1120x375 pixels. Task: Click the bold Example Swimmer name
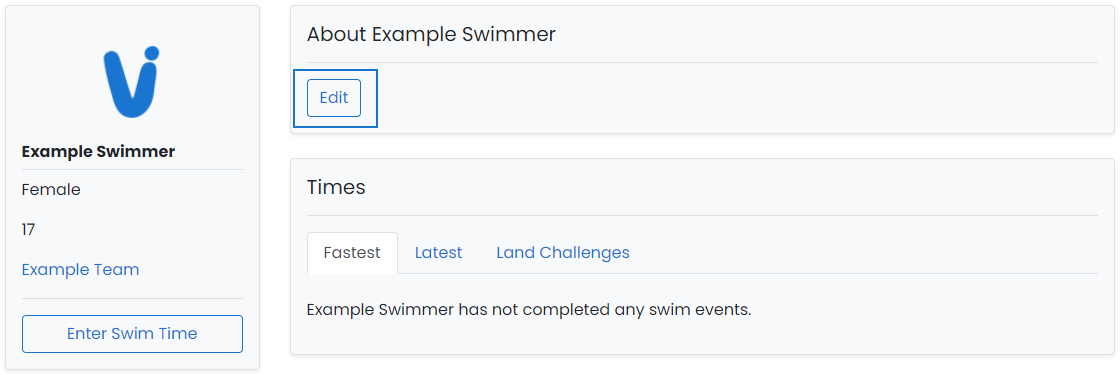[99, 151]
